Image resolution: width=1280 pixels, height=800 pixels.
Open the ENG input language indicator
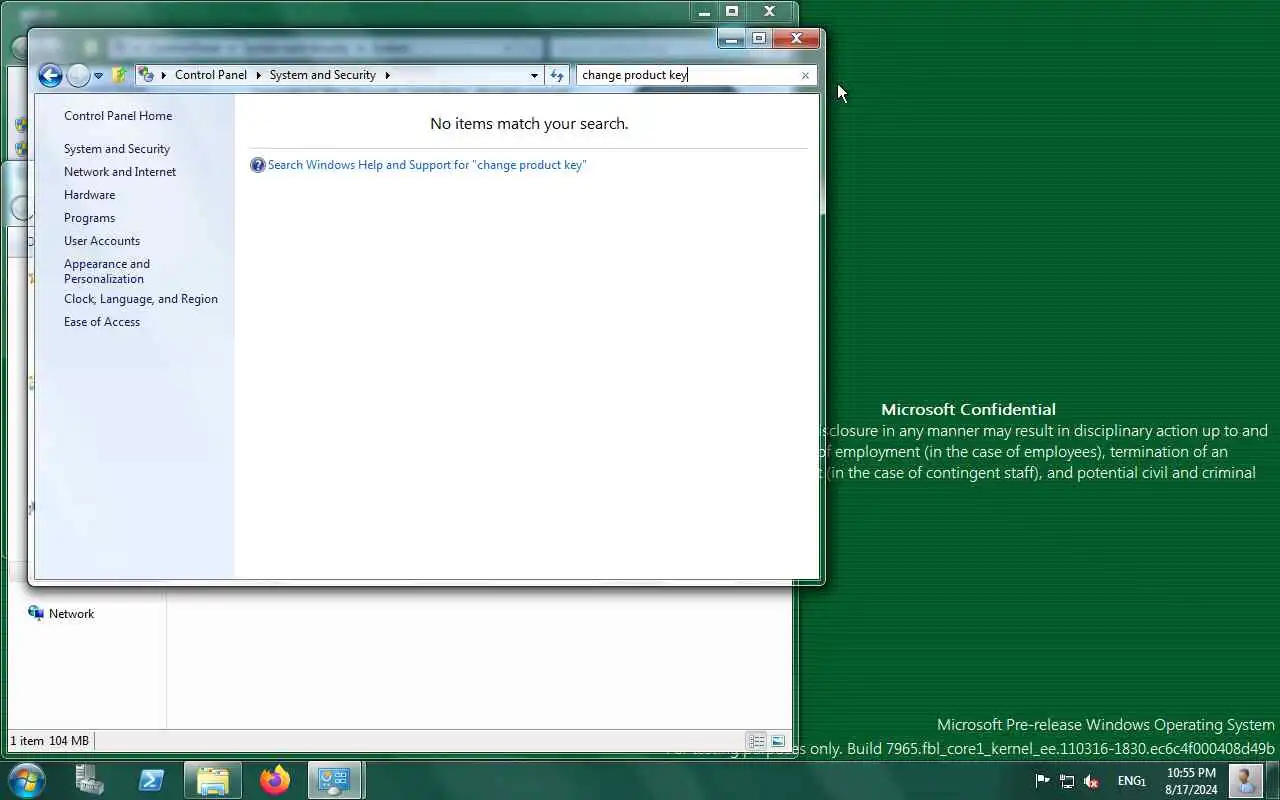(1131, 781)
